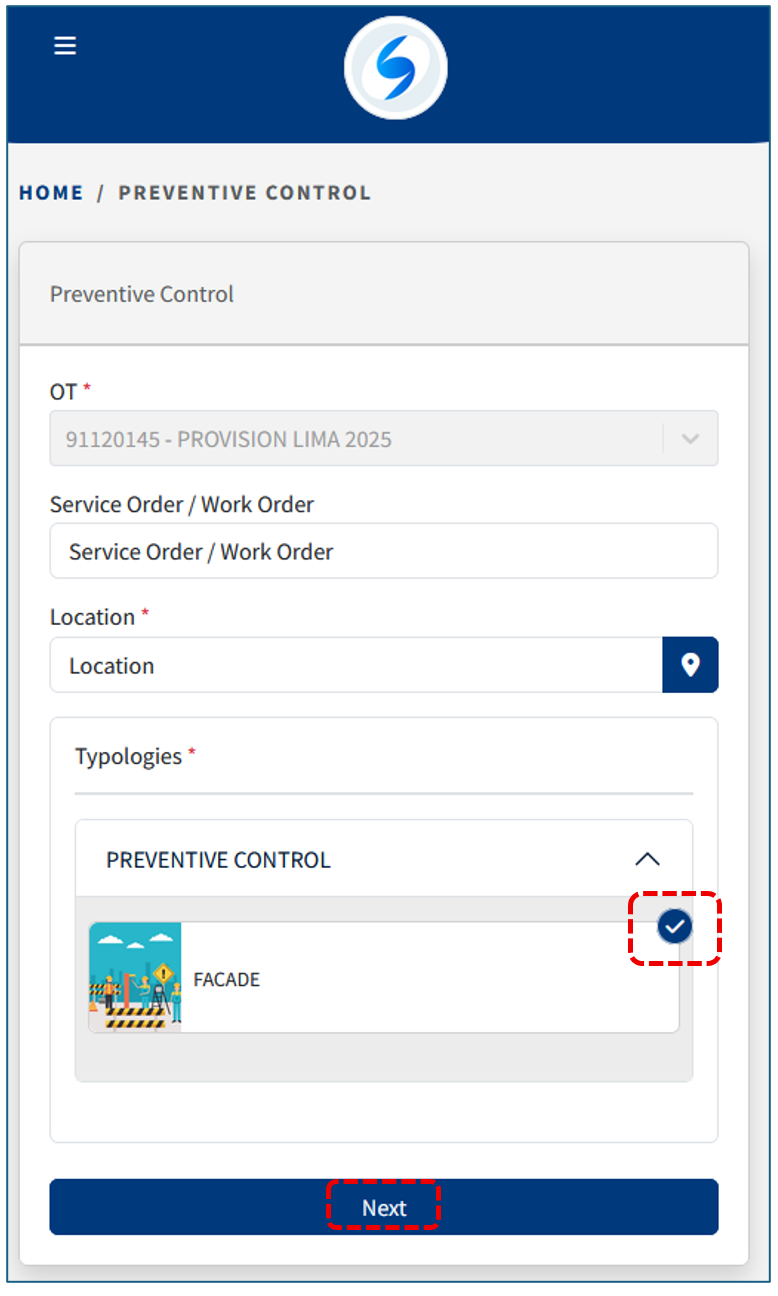
Task: Focus the Service Order / Work Order input
Action: [x=383, y=551]
